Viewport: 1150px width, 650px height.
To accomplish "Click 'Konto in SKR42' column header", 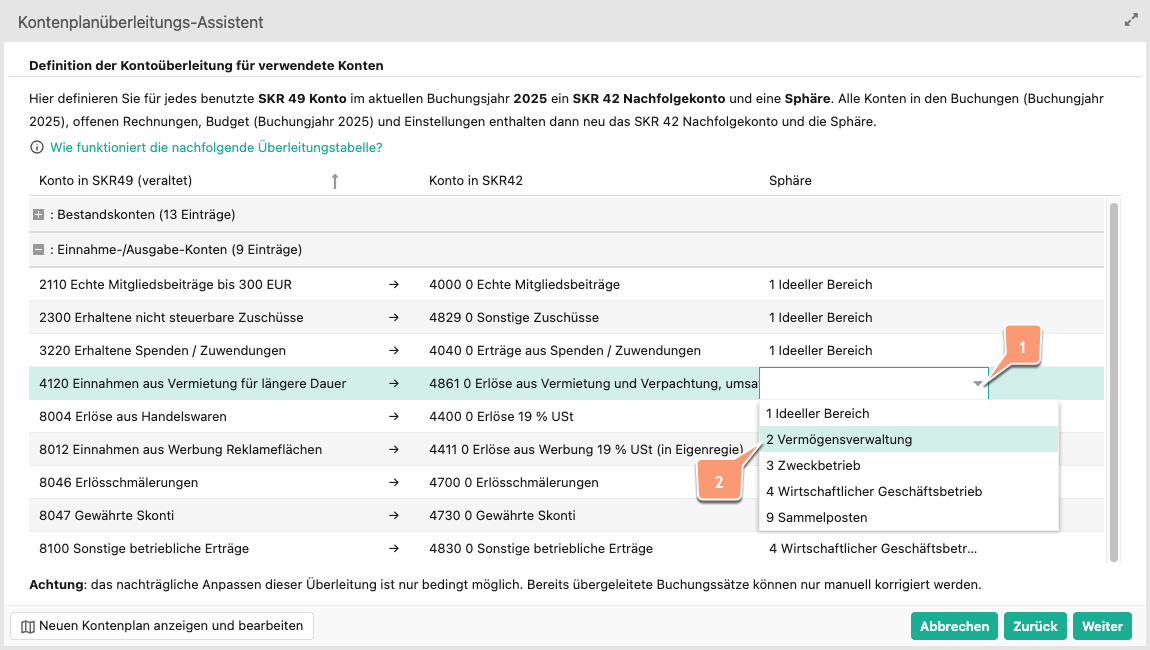I will pyautogui.click(x=476, y=180).
